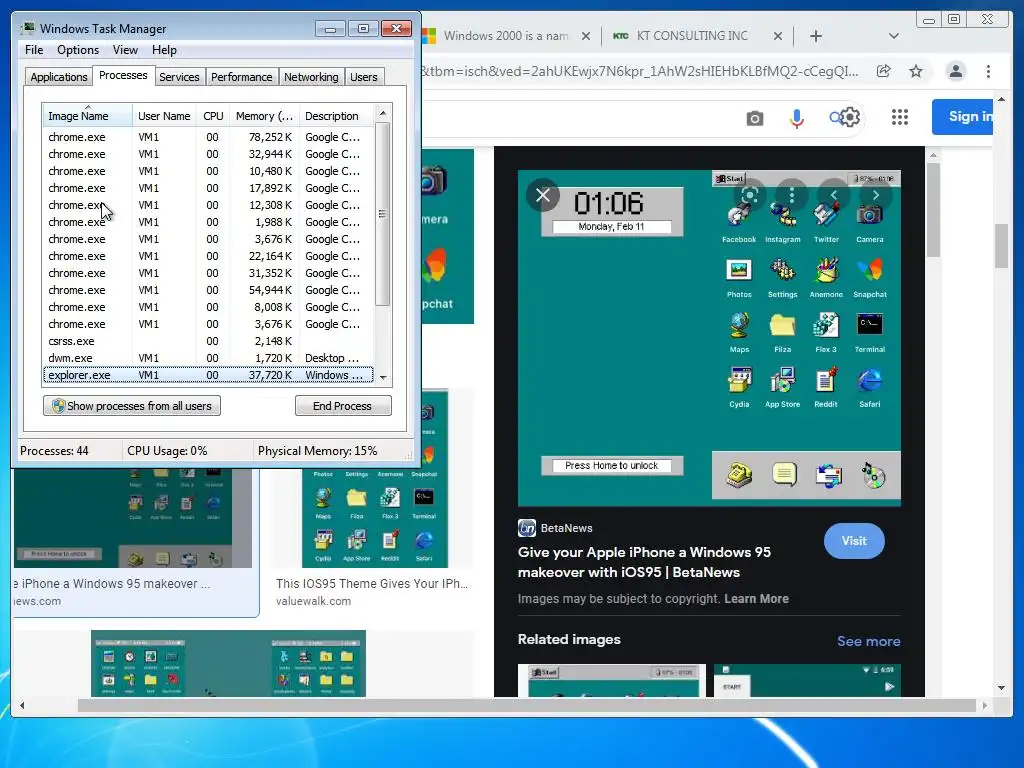Start voice search with microphone icon
The height and width of the screenshot is (768, 1024).
[x=797, y=118]
